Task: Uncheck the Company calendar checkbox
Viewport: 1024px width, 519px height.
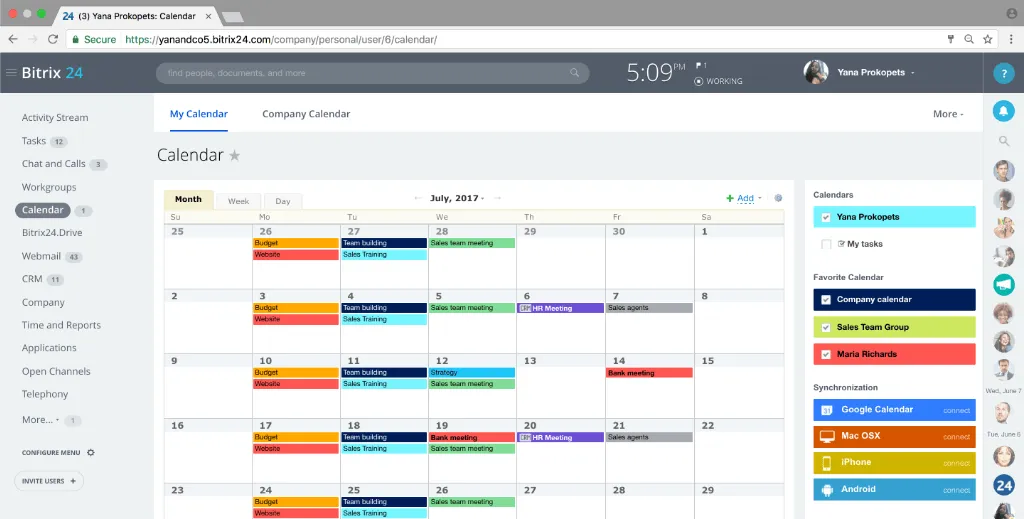Action: pos(826,300)
